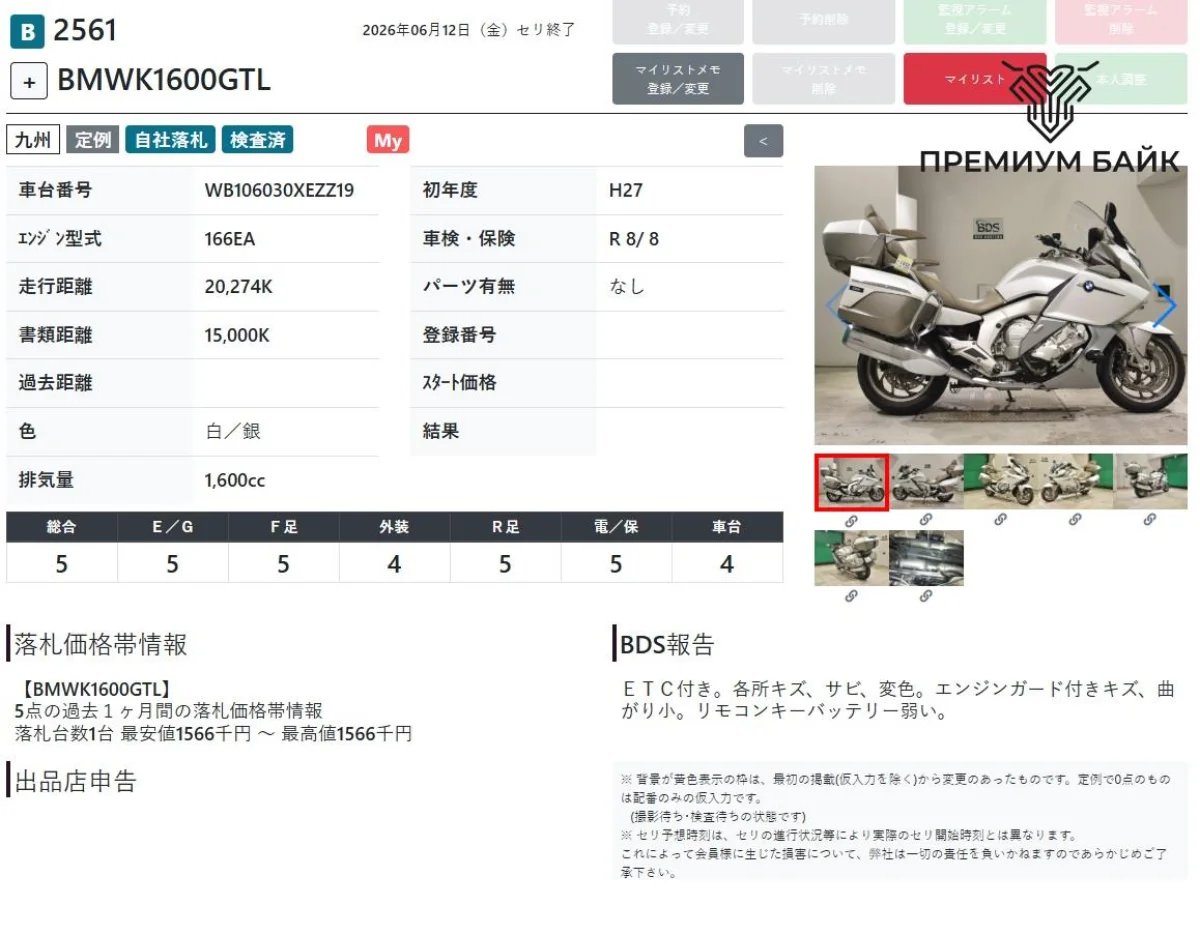Select the red-bordered left-side view thumbnail
The height and width of the screenshot is (934, 1200).
click(851, 482)
